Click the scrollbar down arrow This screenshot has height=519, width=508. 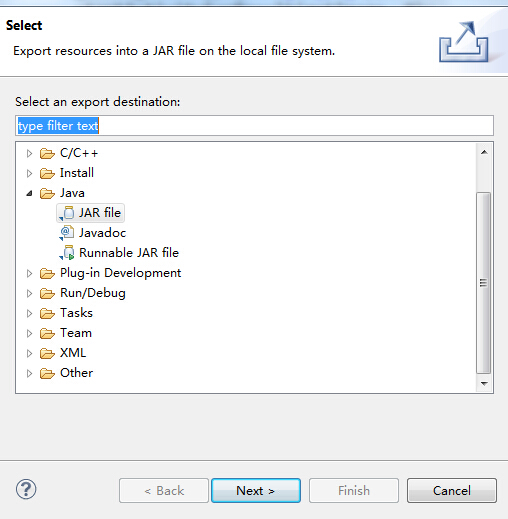[484, 384]
